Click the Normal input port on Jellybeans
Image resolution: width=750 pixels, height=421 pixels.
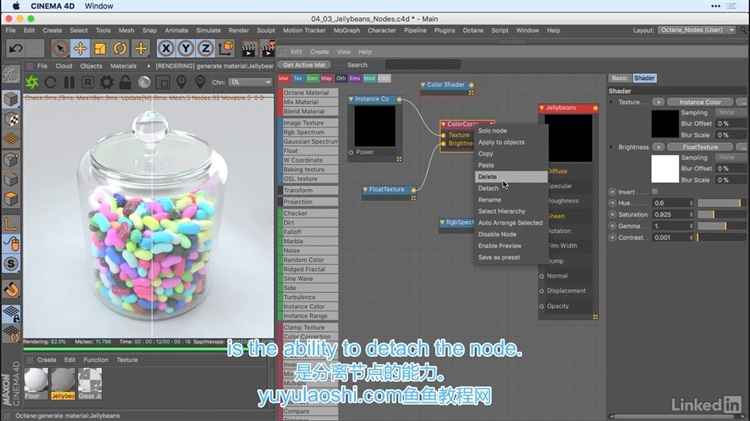tap(542, 276)
